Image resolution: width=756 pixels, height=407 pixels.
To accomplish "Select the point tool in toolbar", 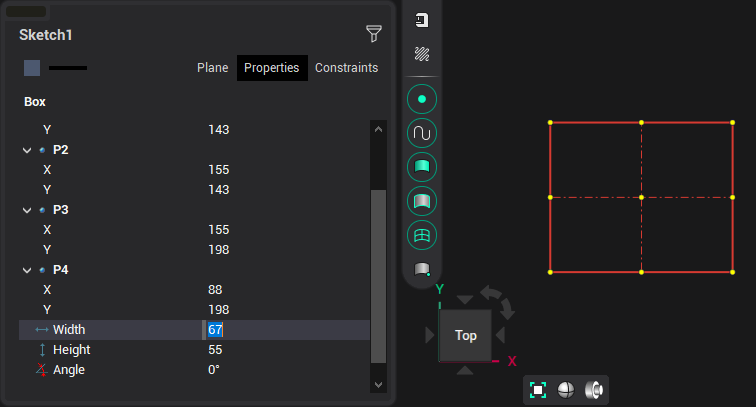I will coord(422,99).
